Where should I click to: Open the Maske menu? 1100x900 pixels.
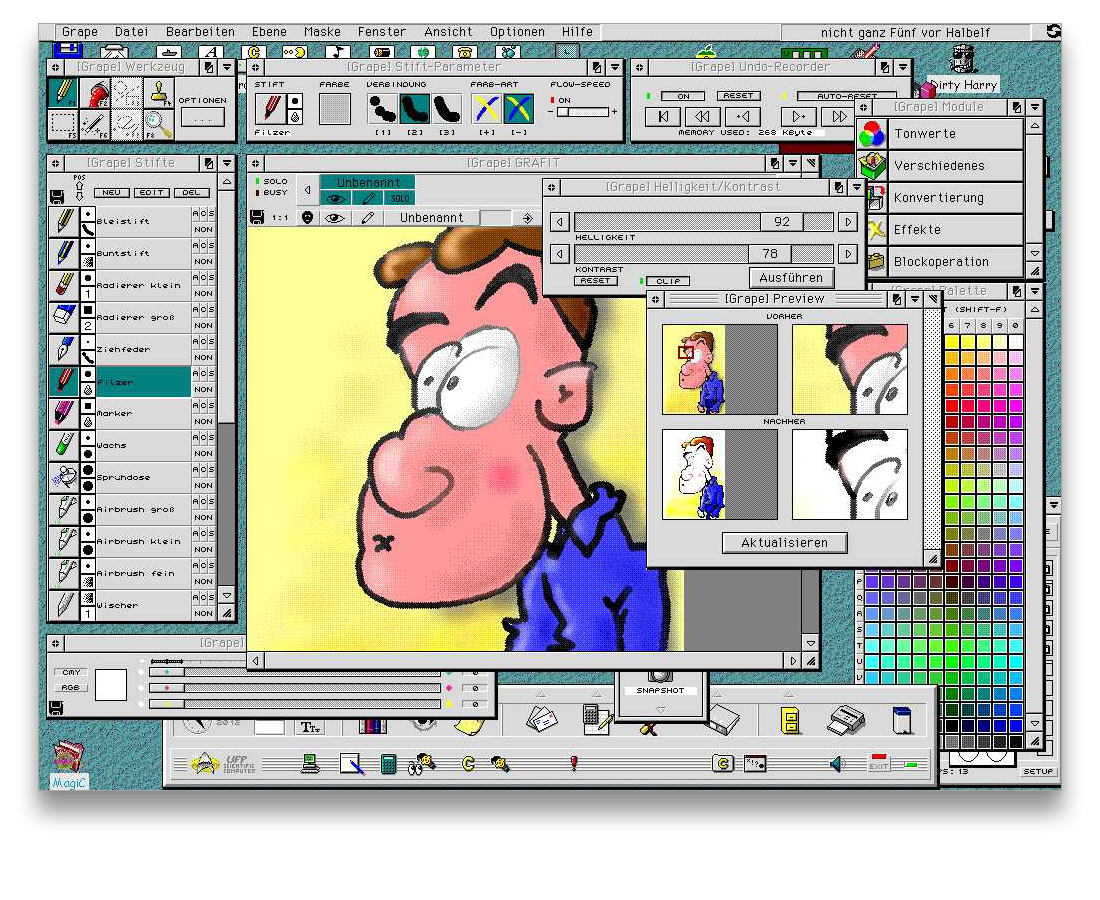(x=322, y=32)
